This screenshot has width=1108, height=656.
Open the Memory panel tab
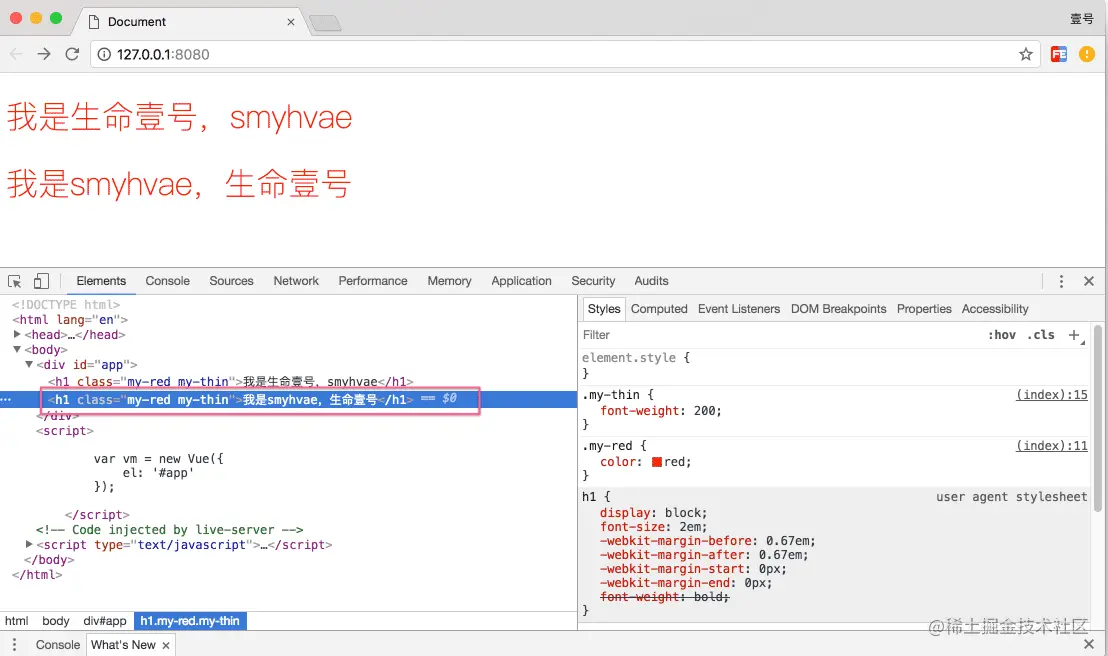[x=449, y=281]
